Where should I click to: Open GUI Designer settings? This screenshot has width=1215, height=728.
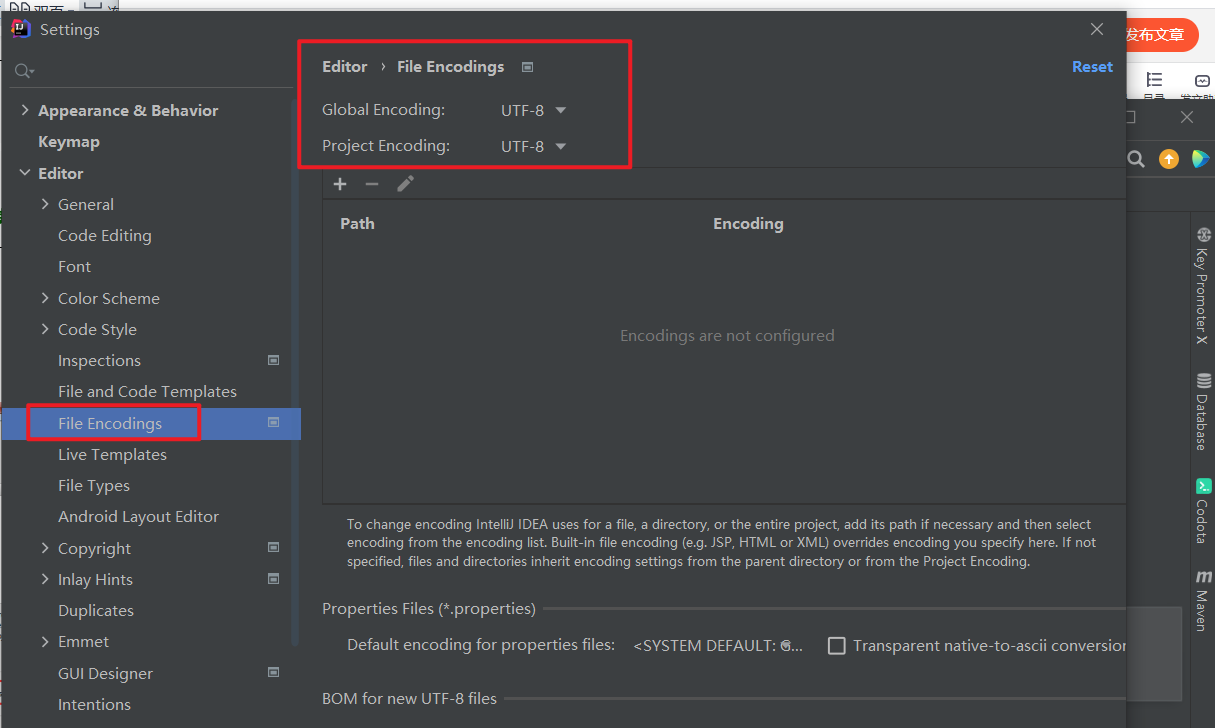(105, 674)
